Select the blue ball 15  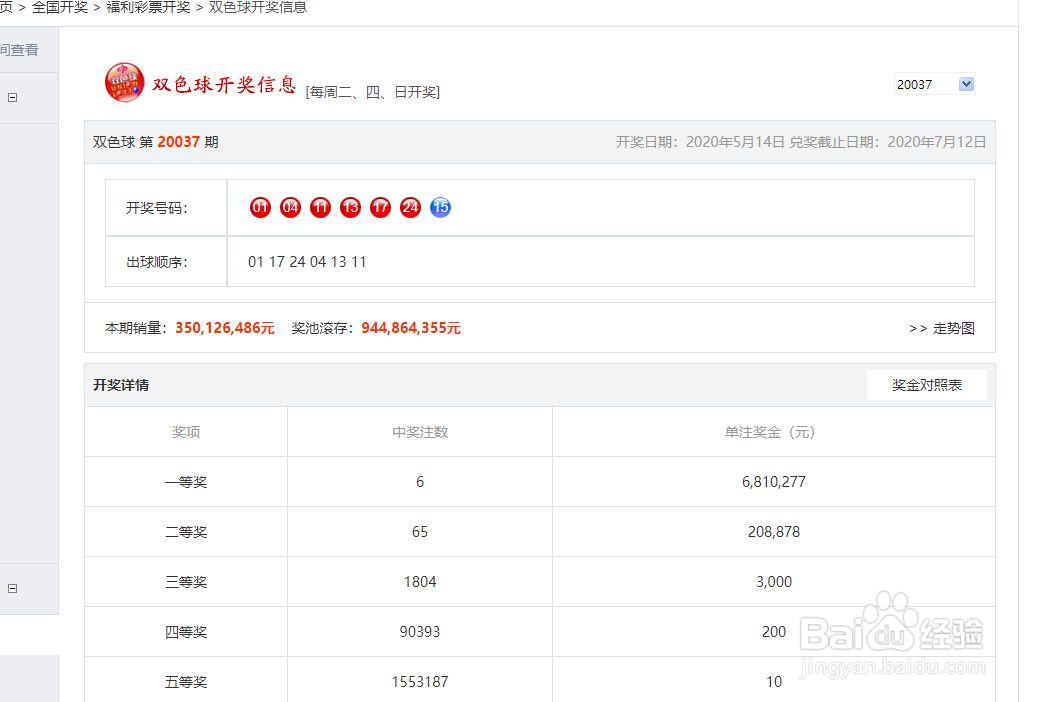click(440, 207)
